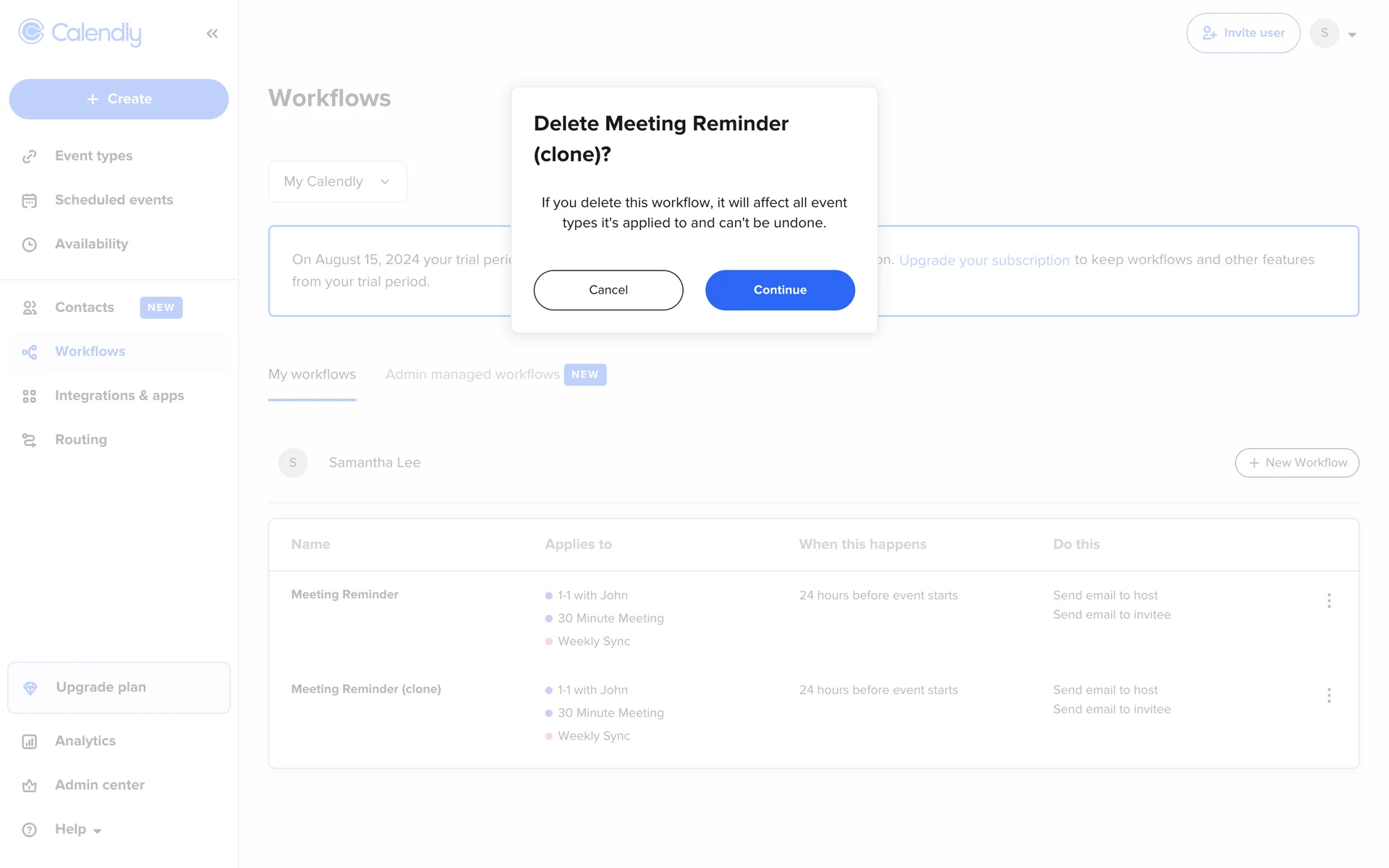Viewport: 1389px width, 868px height.
Task: Click the New Workflow button
Action: tap(1296, 463)
